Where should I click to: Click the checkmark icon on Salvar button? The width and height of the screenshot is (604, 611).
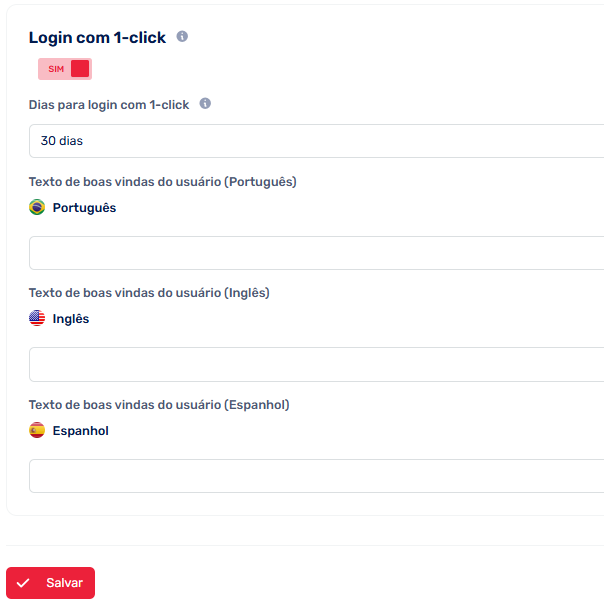23,583
